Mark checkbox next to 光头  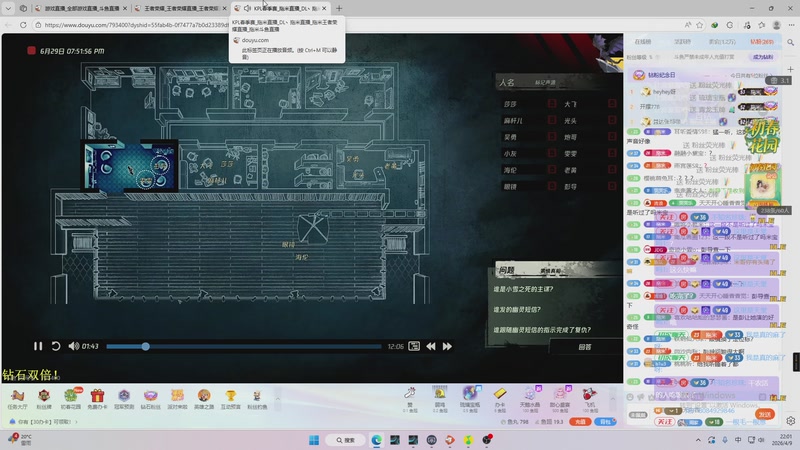pos(612,120)
